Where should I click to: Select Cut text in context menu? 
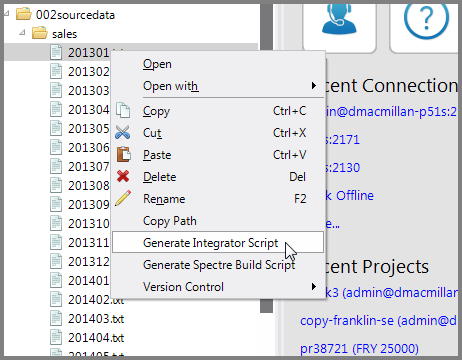[x=152, y=133]
